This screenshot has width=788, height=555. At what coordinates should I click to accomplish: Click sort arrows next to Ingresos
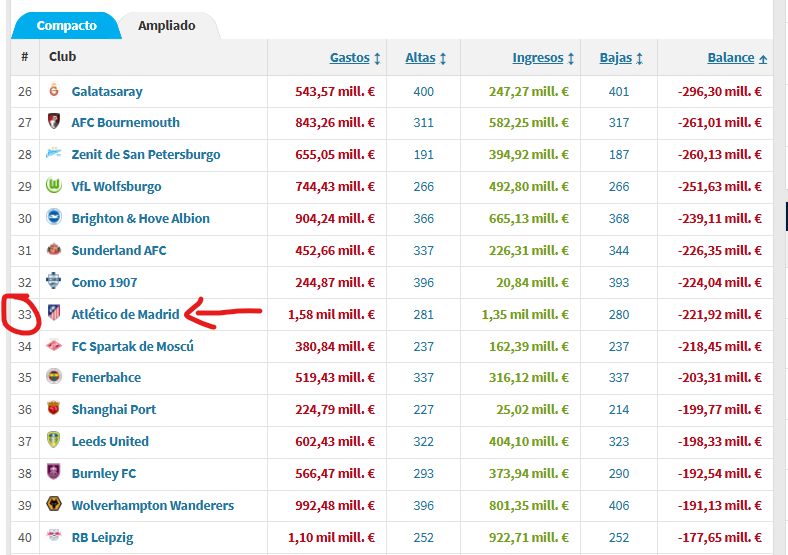571,58
